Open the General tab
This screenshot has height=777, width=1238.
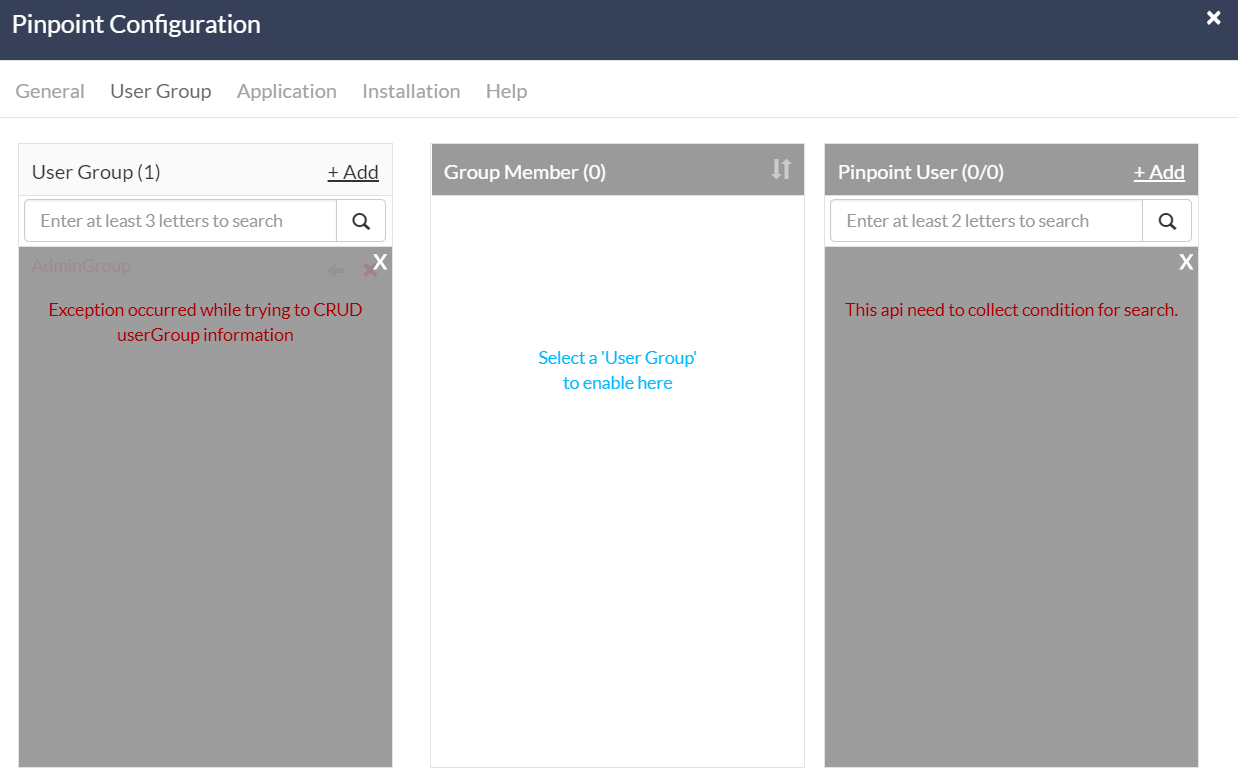pos(50,91)
